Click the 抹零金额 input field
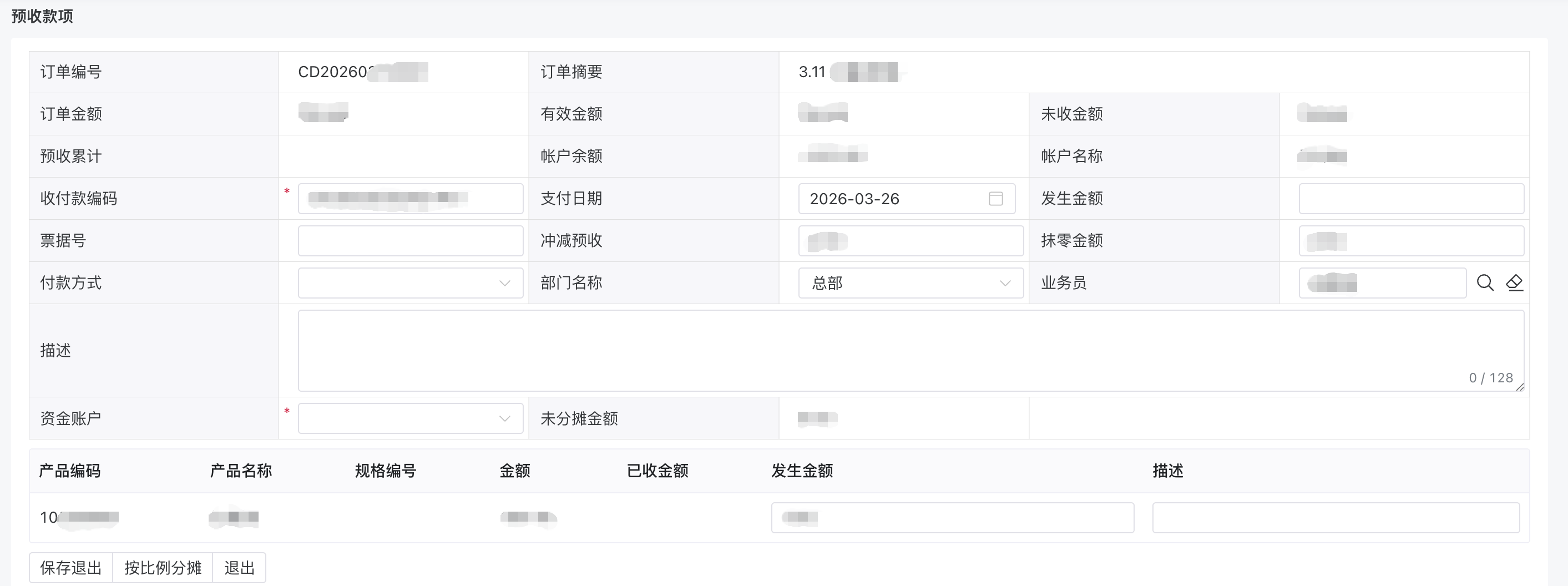Screen dimensions: 1568x586 click(1410, 241)
